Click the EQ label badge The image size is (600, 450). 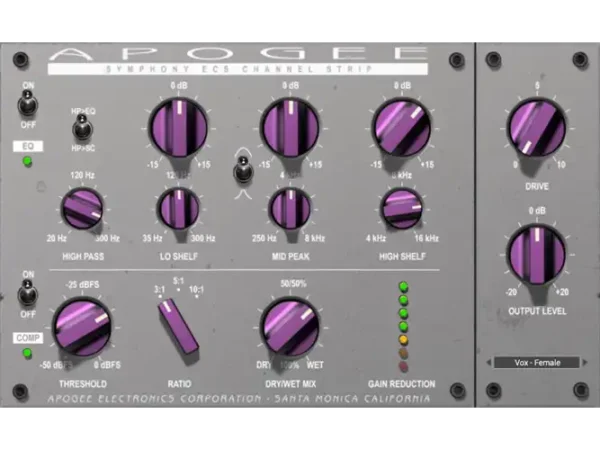[x=28, y=146]
